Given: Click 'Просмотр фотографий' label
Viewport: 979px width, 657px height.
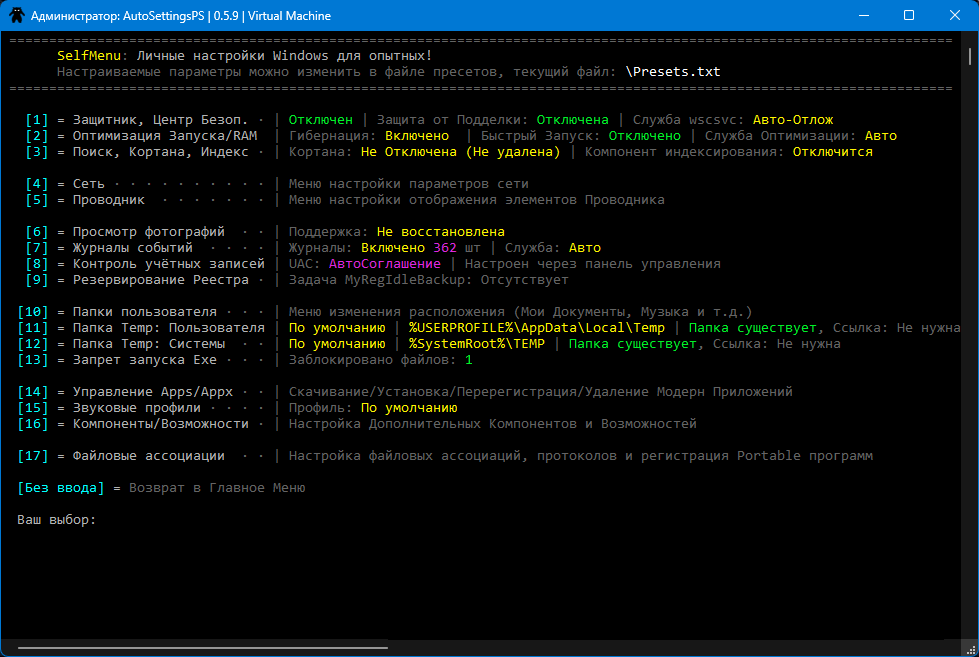Looking at the screenshot, I should [149, 232].
